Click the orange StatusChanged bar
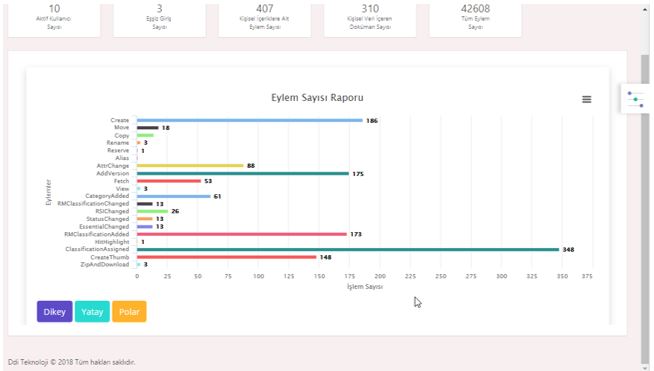 click(x=145, y=219)
